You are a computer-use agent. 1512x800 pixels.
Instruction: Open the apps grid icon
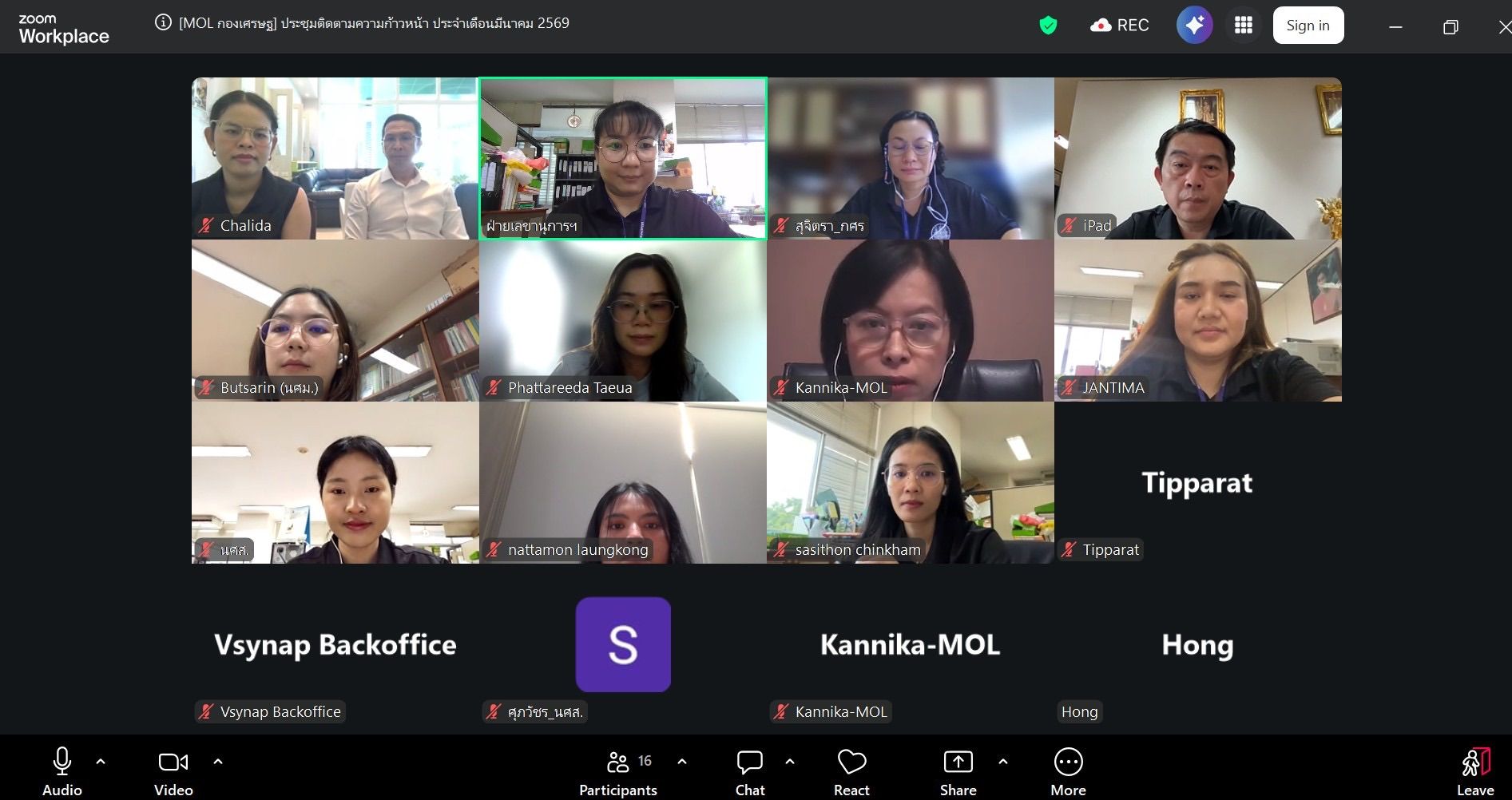[1243, 25]
